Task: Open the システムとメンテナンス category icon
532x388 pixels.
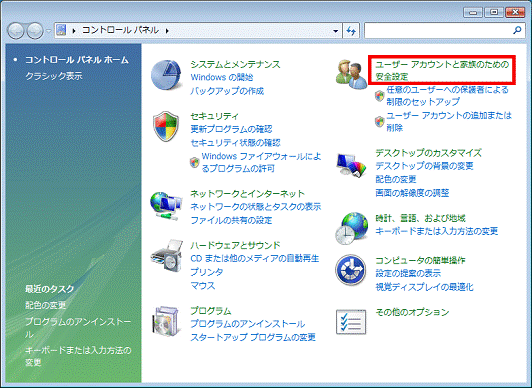Action: pyautogui.click(x=166, y=75)
